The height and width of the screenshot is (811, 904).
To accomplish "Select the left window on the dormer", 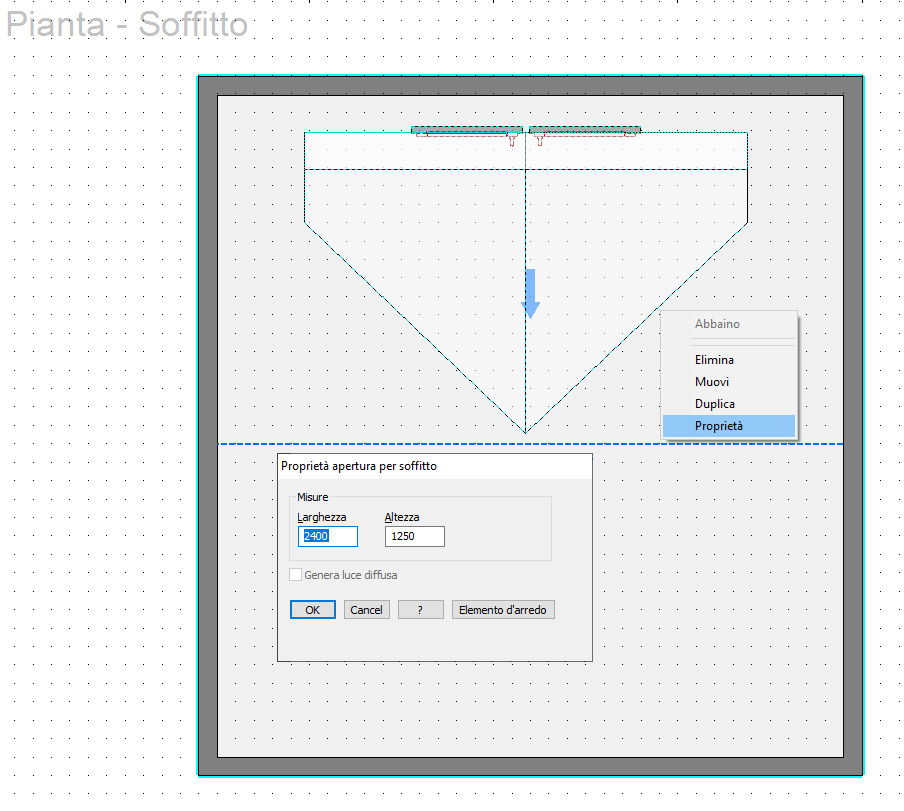I will pos(467,131).
